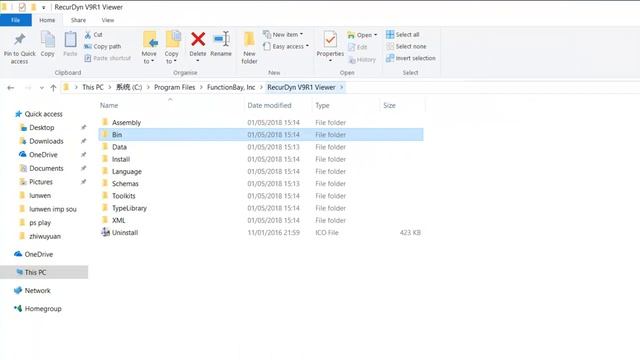Screen dimensions: 640x360
Task: Click Edit in Open group
Action: coord(358,47)
